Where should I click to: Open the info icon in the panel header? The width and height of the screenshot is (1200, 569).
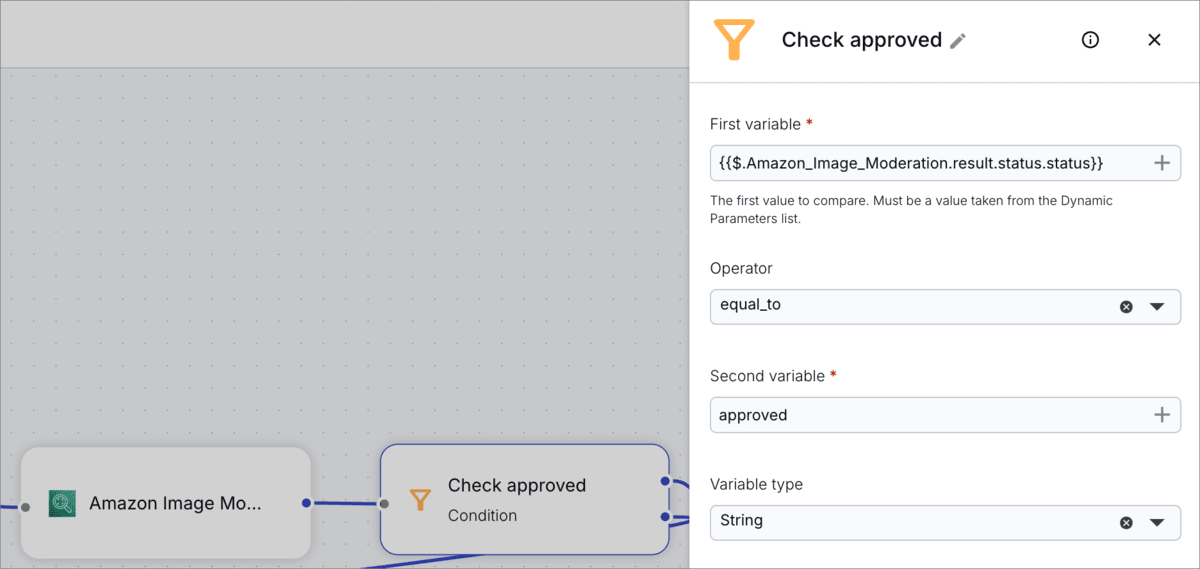point(1091,40)
